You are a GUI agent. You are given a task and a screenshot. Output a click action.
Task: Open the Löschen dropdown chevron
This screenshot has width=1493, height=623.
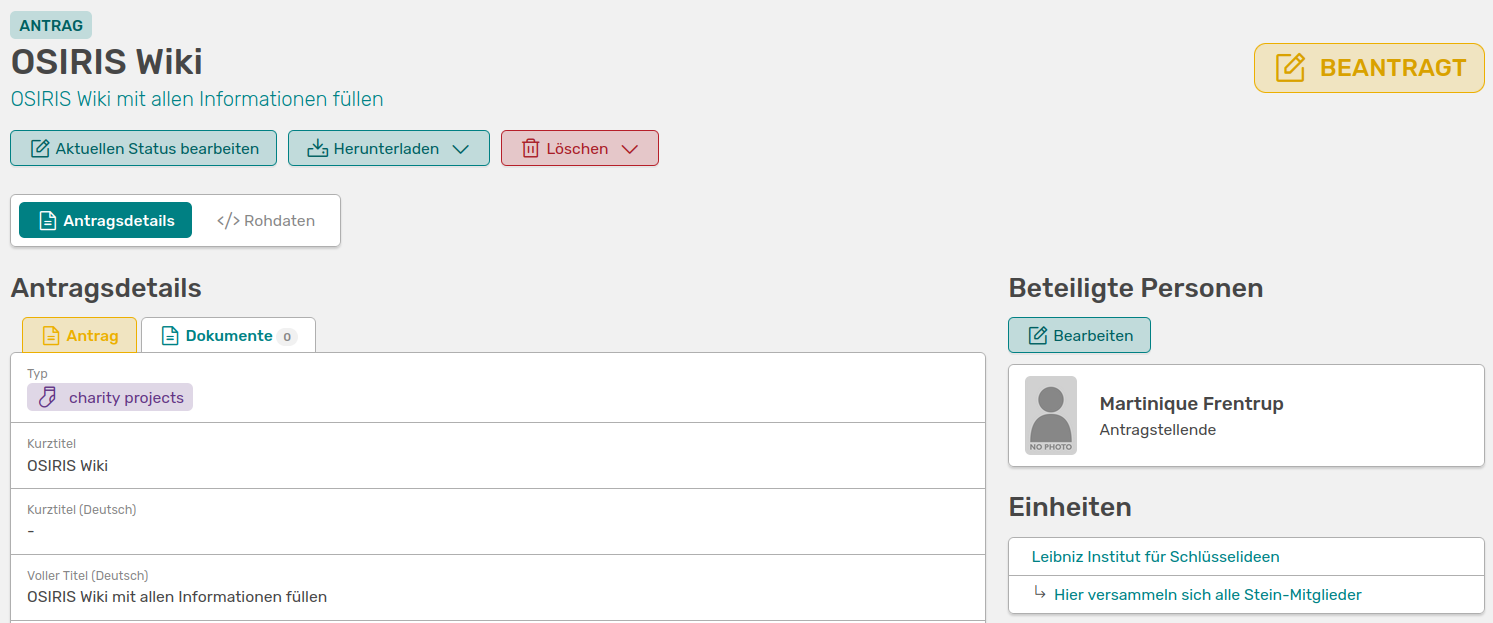coord(629,149)
